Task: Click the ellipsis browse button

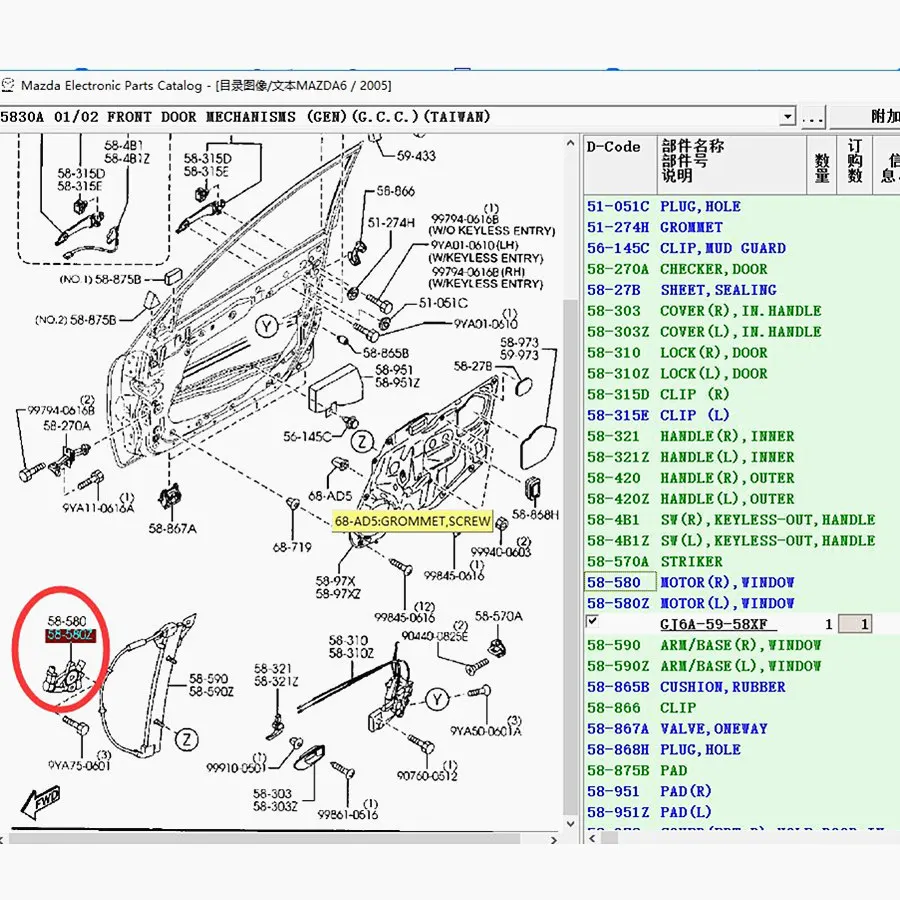Action: point(812,117)
